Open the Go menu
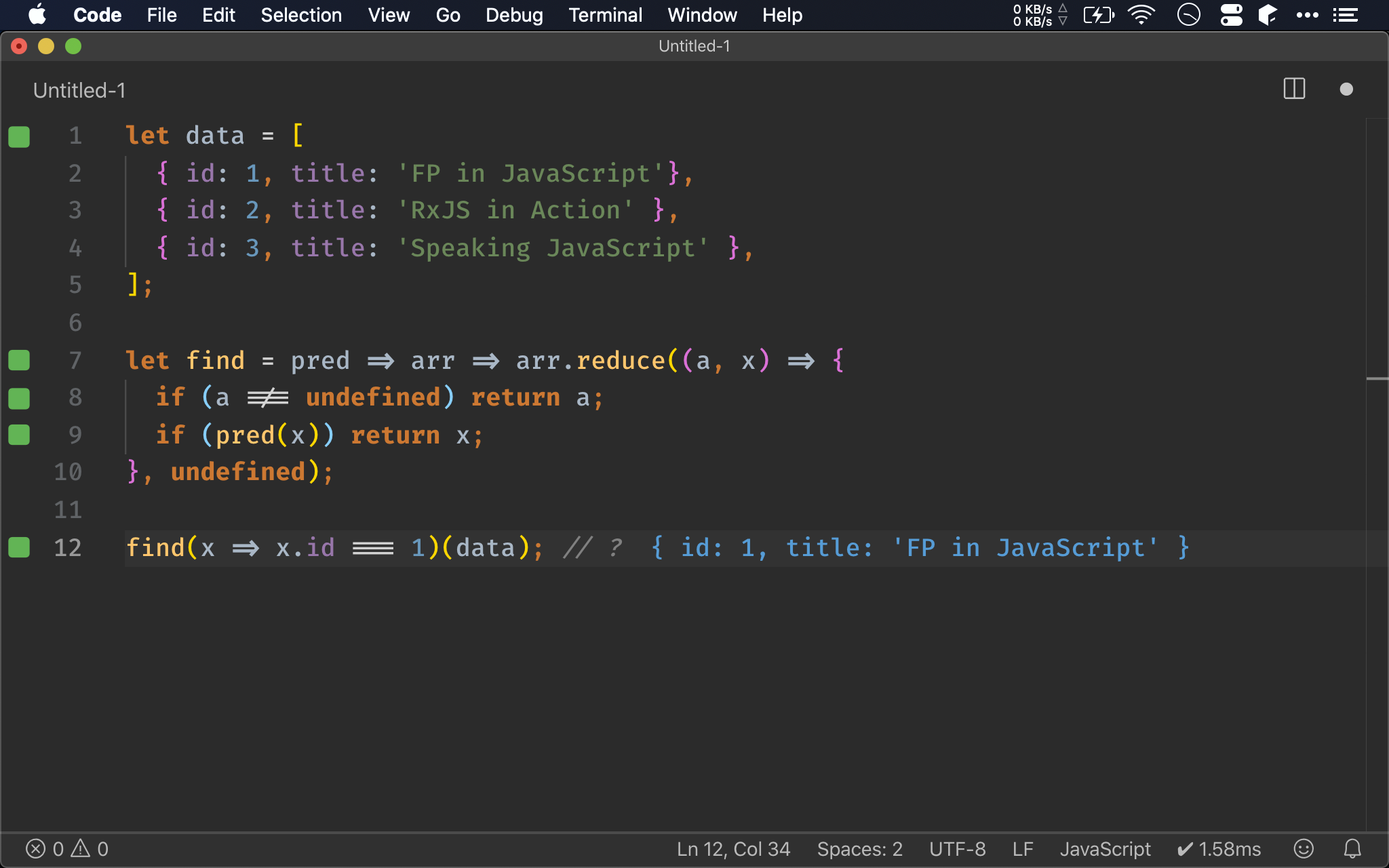Image resolution: width=1389 pixels, height=868 pixels. (x=448, y=15)
